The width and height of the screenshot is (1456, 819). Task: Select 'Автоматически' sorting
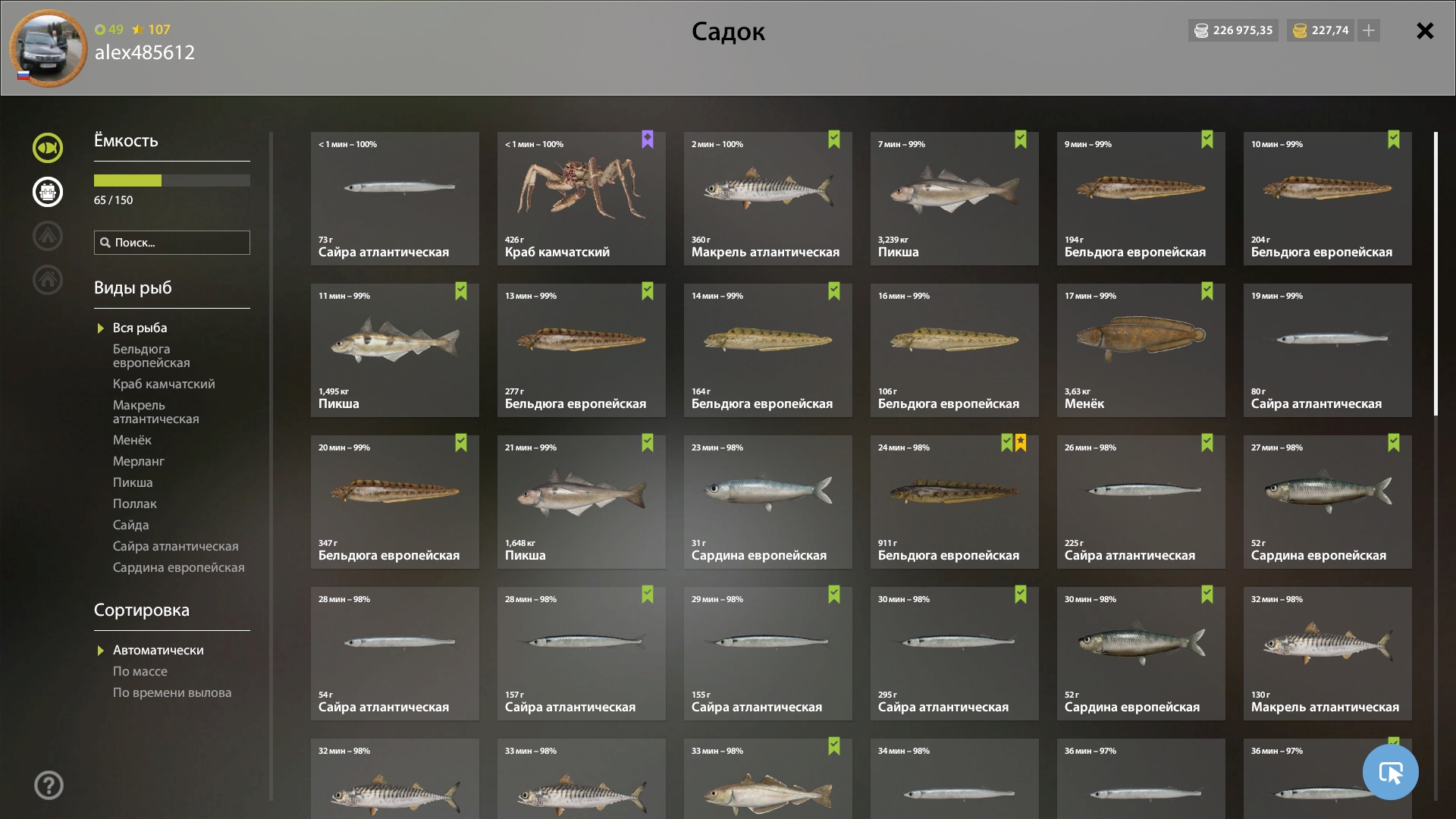coord(158,650)
